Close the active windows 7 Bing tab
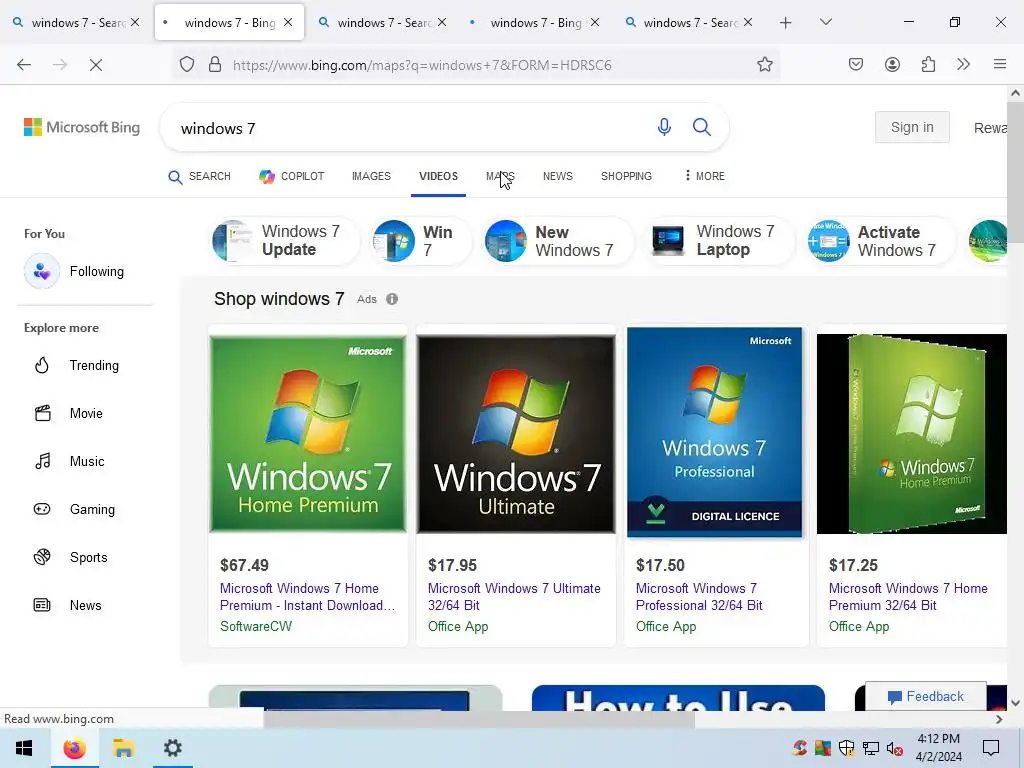 coord(288,23)
